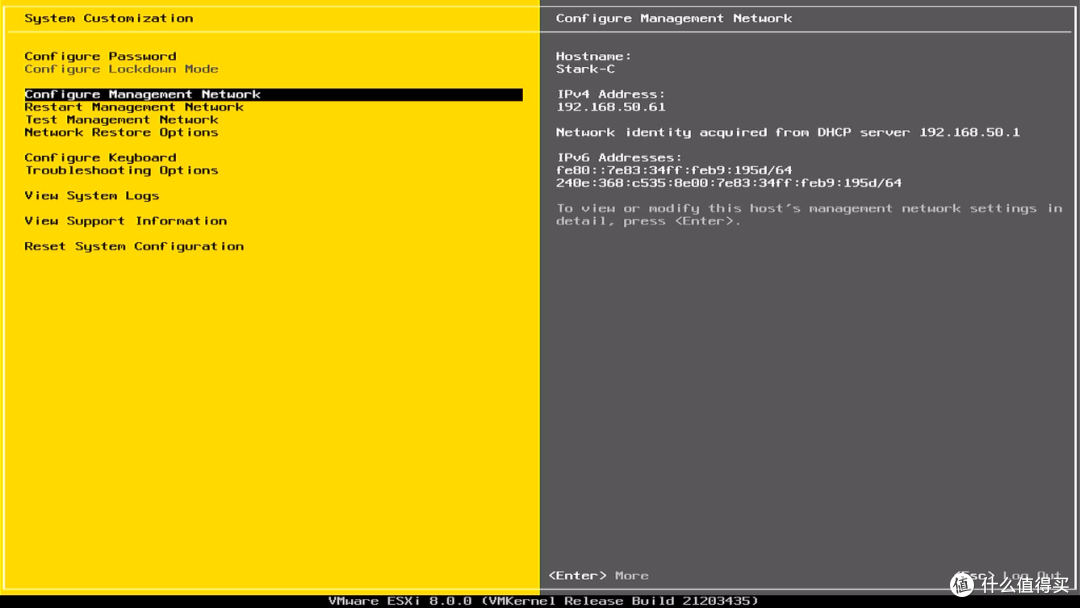
Task: Click the System Customization panel title
Action: click(x=109, y=18)
